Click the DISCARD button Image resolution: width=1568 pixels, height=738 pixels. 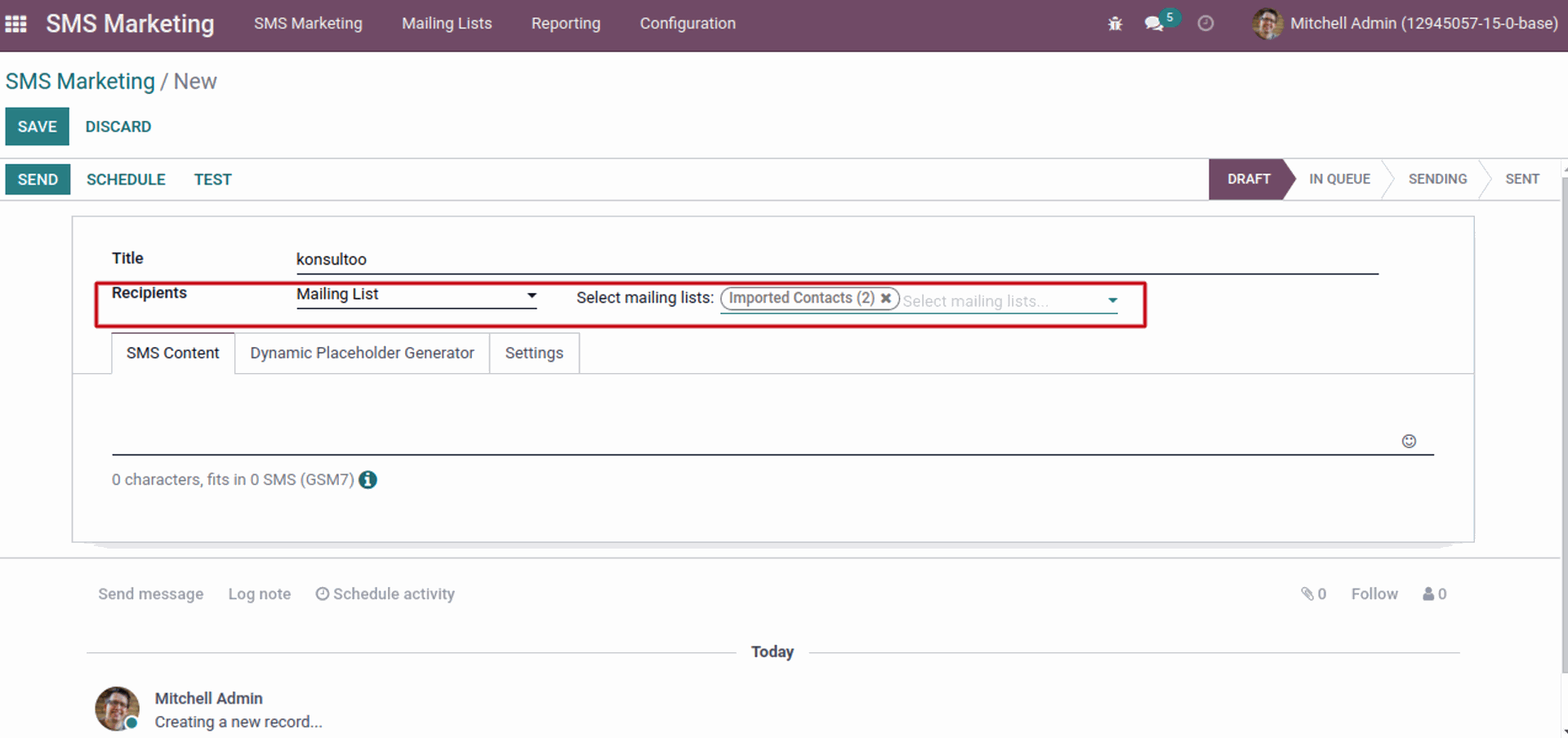(118, 127)
